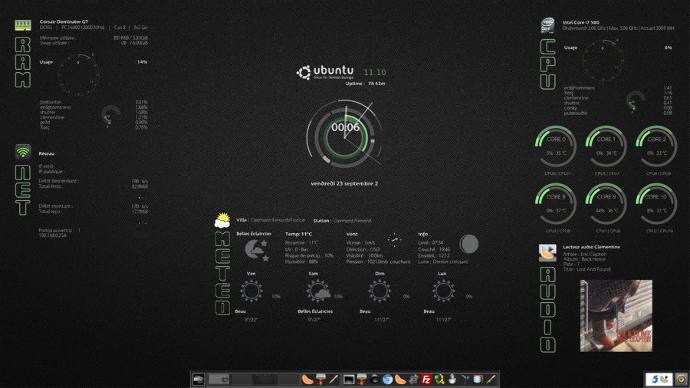Click the green Wi-Fi network icon
690x388 pixels.
click(23, 152)
